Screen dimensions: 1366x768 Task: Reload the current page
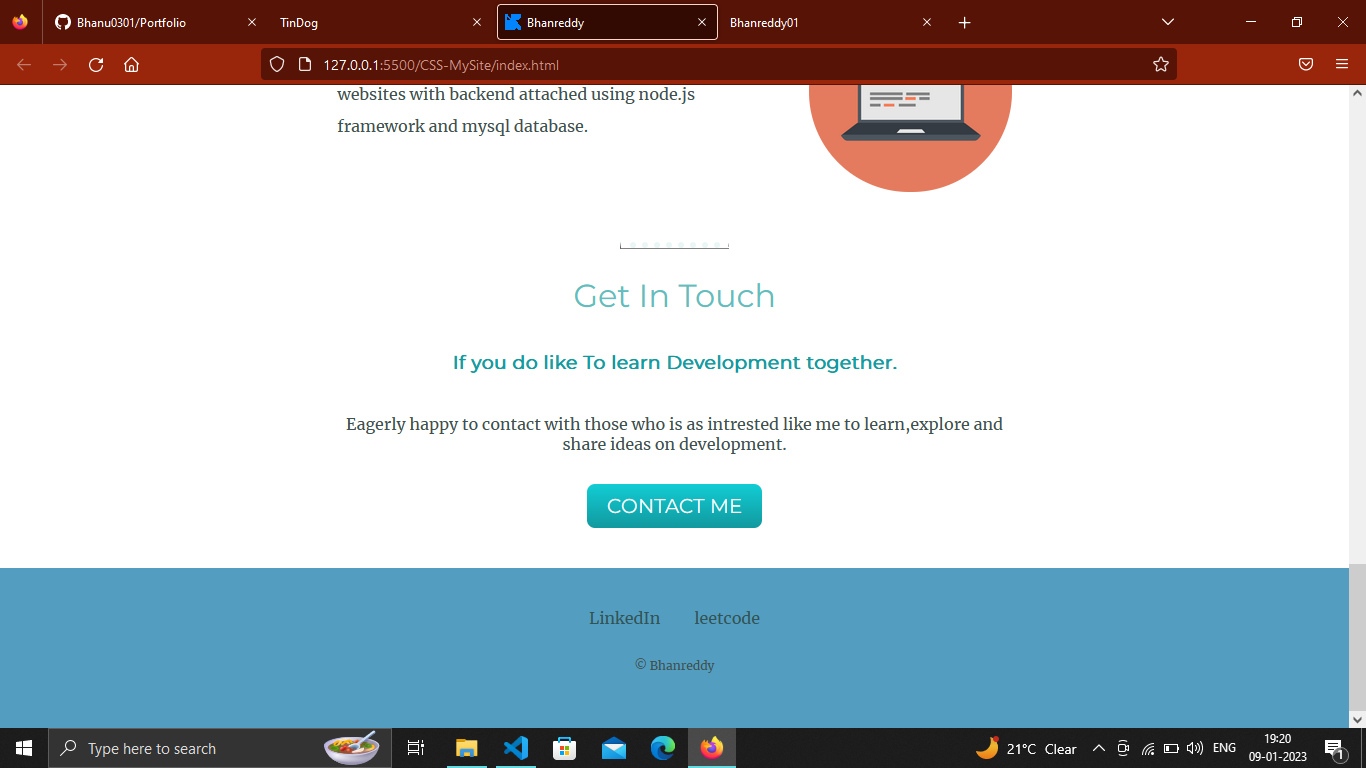pyautogui.click(x=95, y=64)
